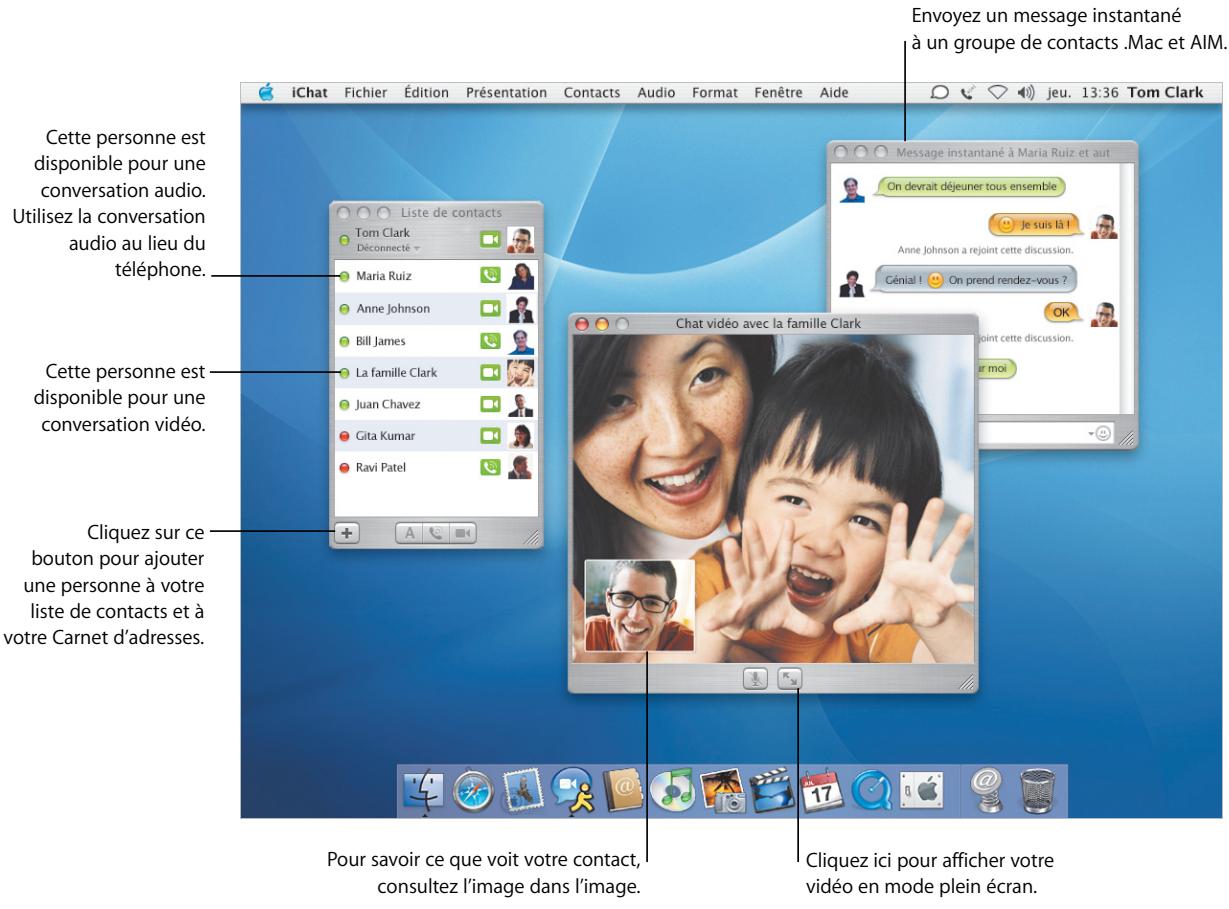Screen dimensions: 1229x909
Task: Click the 'Je suis là !' message bubble
Action: pyautogui.click(x=1035, y=225)
